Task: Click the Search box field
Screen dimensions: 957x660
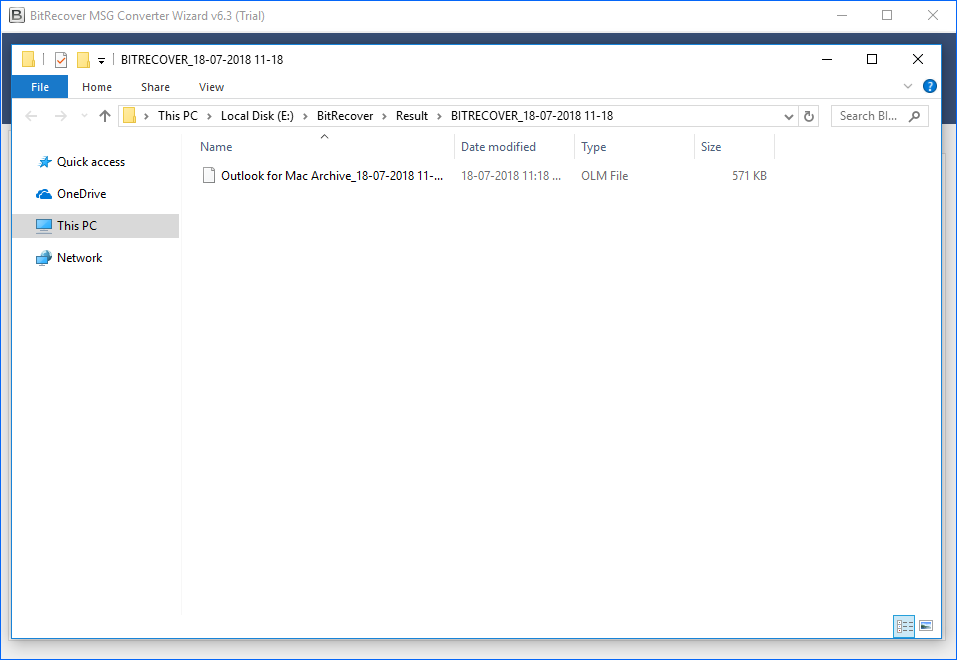Action: coord(879,116)
